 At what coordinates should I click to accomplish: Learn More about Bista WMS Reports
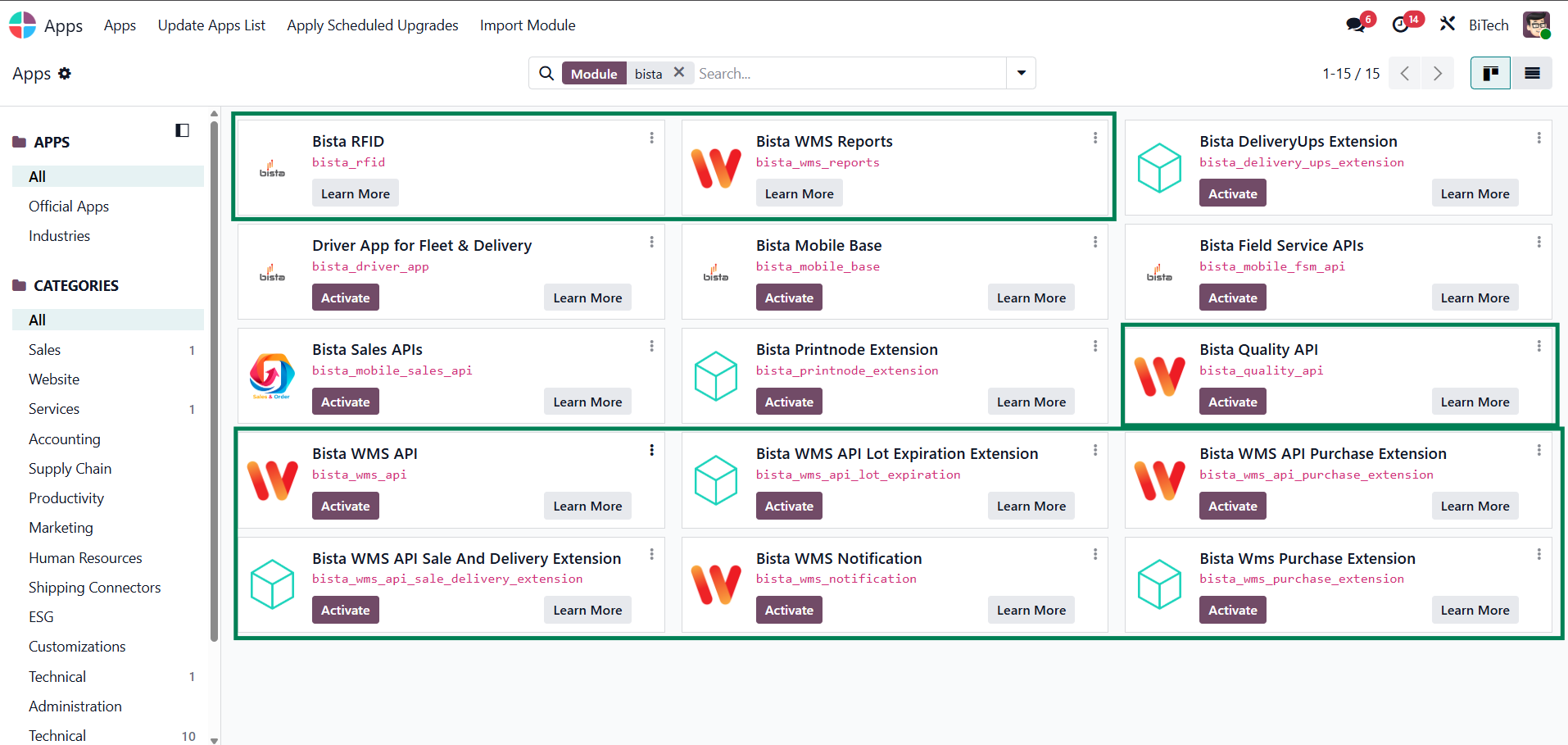[x=800, y=193]
